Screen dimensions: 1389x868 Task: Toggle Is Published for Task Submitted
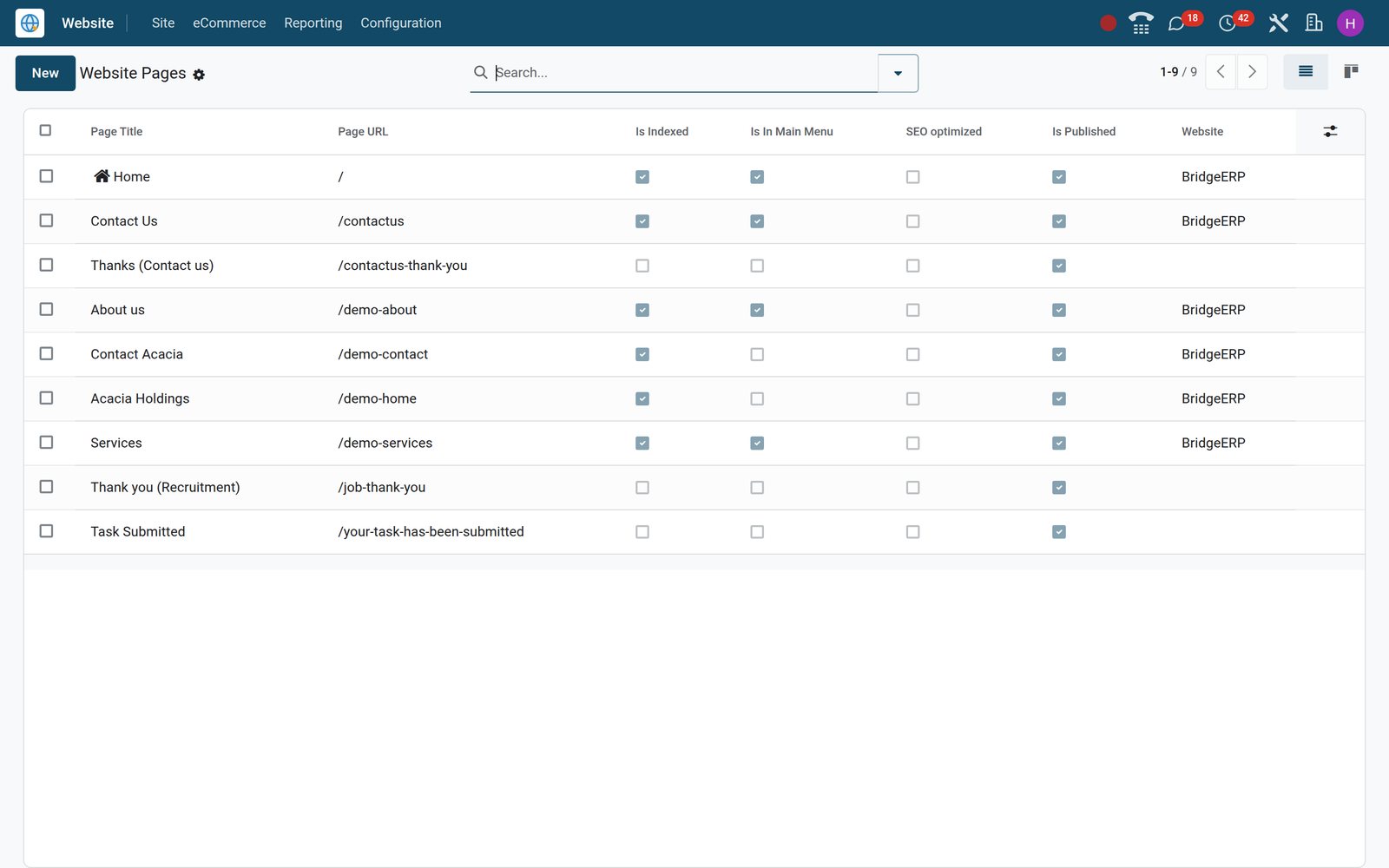1059,532
